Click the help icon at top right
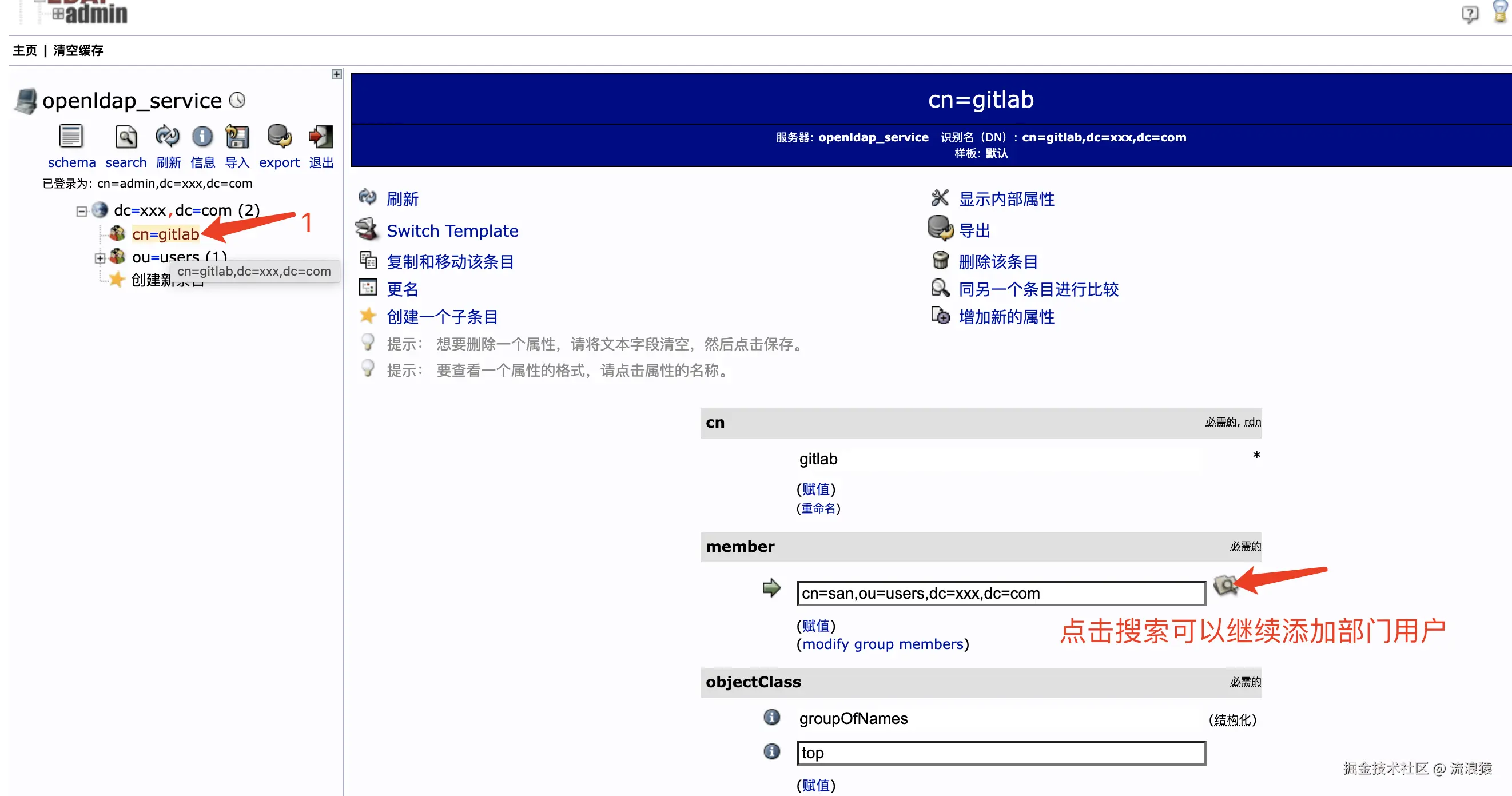 (x=1470, y=13)
